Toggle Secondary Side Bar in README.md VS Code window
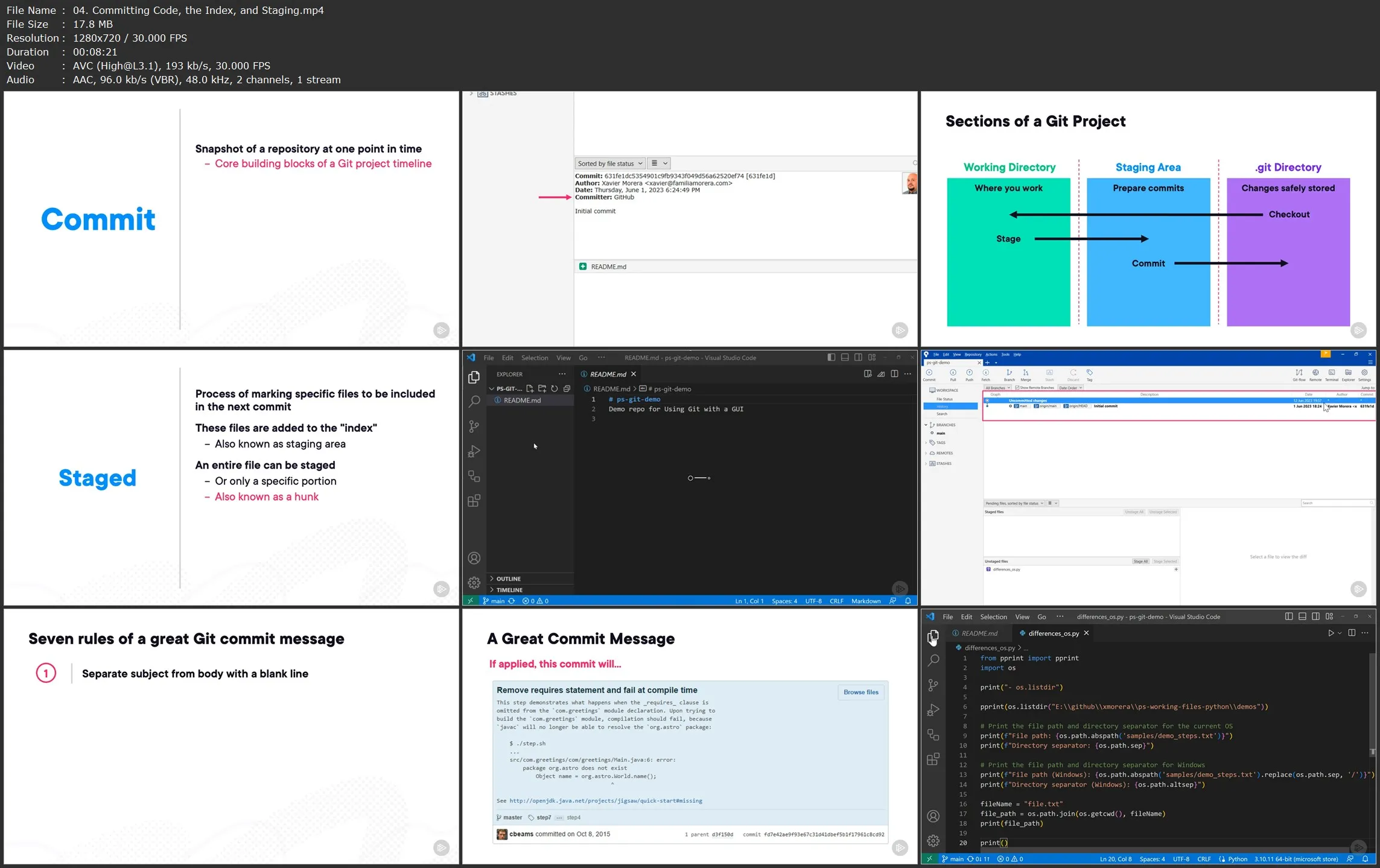Screen dimensions: 1380x868 [x=858, y=358]
